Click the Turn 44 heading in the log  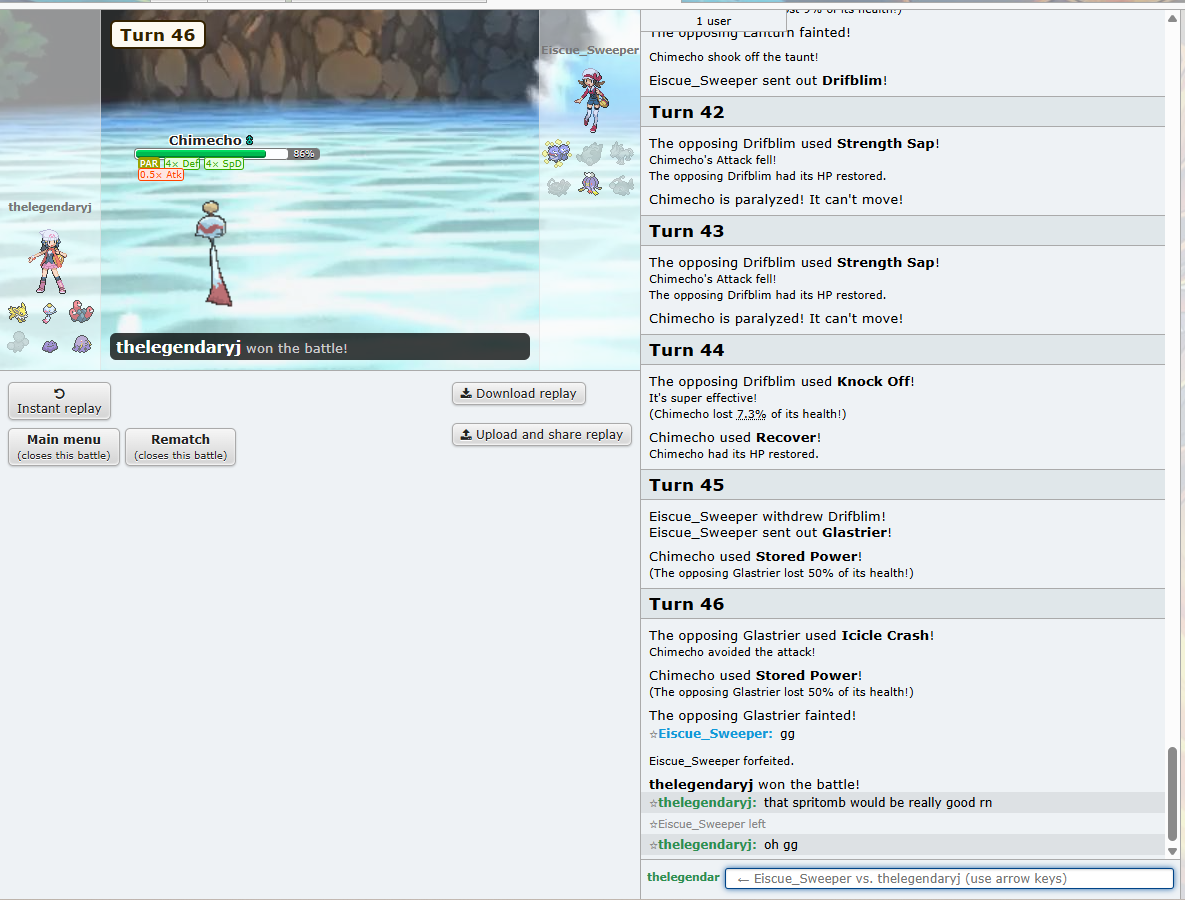click(x=902, y=350)
